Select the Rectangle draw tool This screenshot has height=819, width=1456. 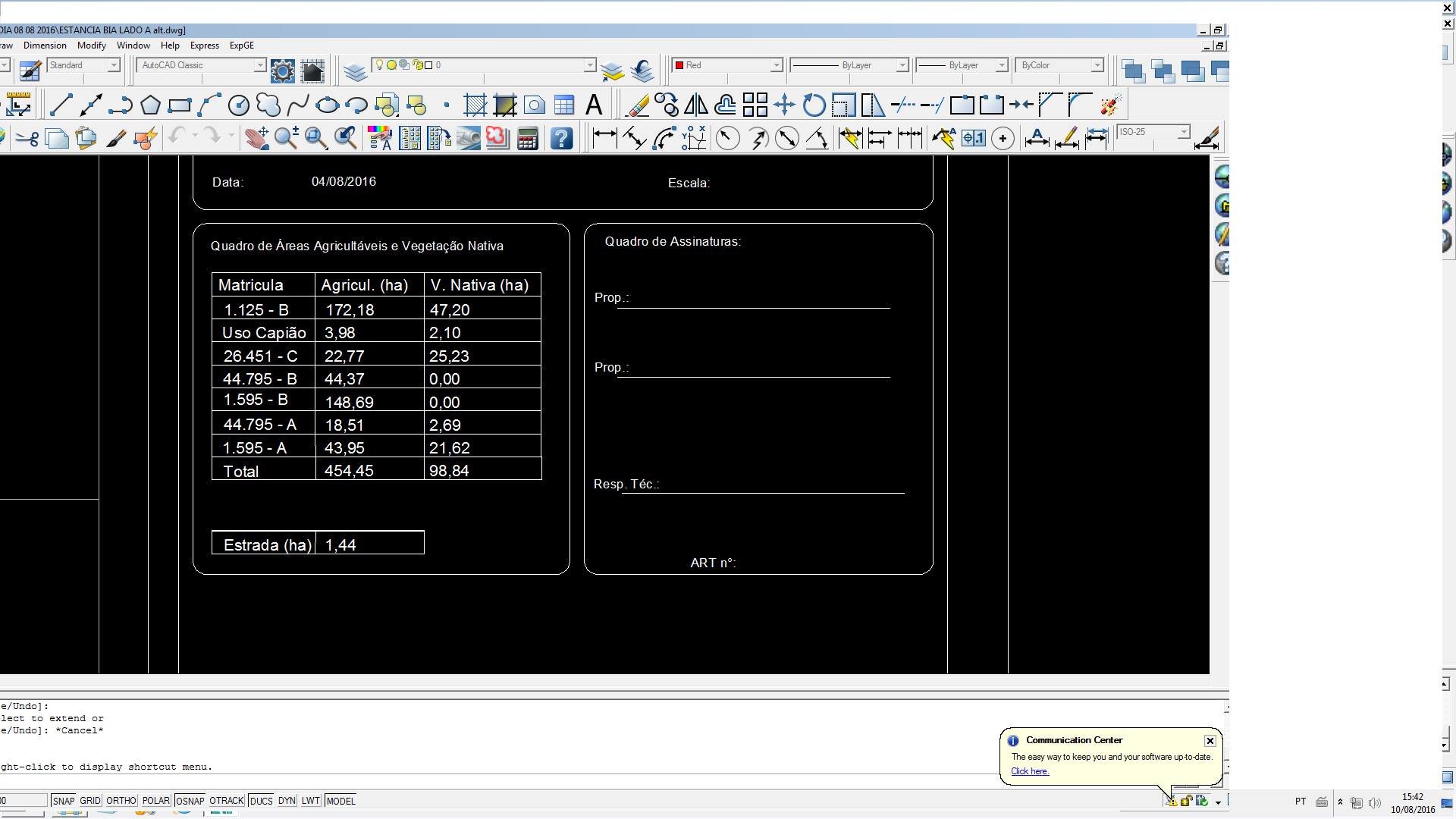(x=180, y=105)
